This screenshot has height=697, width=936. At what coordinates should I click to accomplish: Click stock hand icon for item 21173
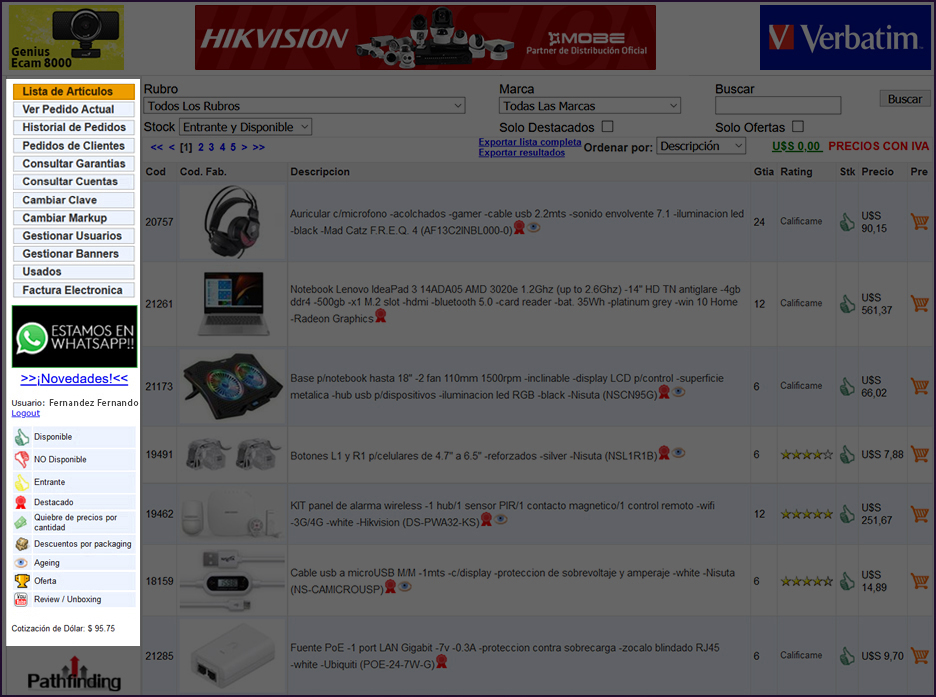point(847,386)
